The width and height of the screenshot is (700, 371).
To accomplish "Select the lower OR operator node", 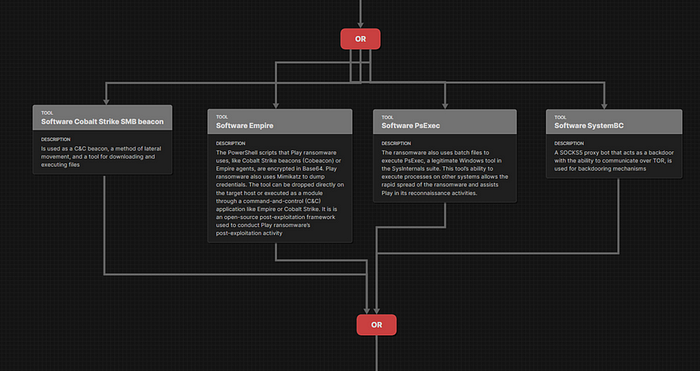I will click(376, 325).
